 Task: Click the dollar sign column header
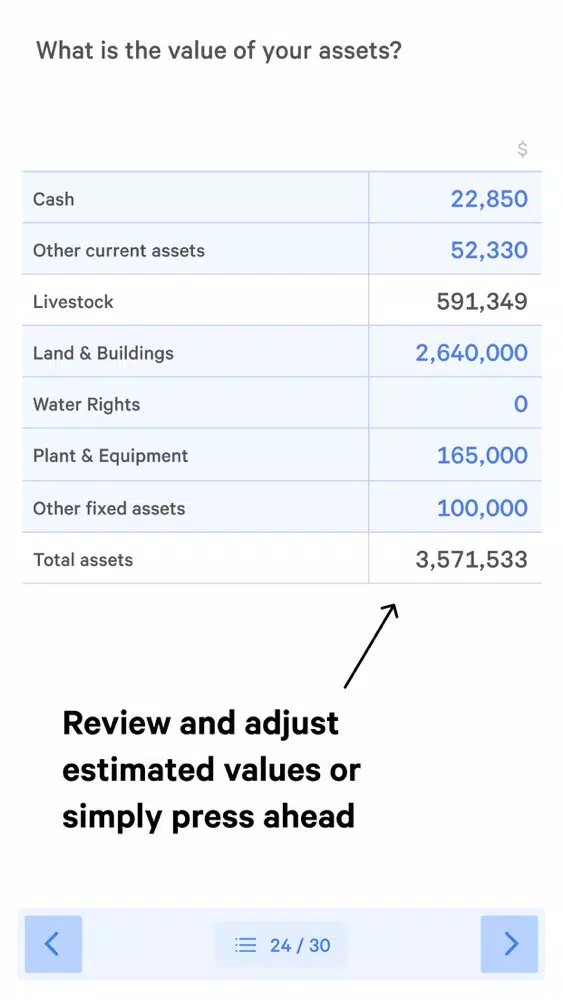(522, 149)
